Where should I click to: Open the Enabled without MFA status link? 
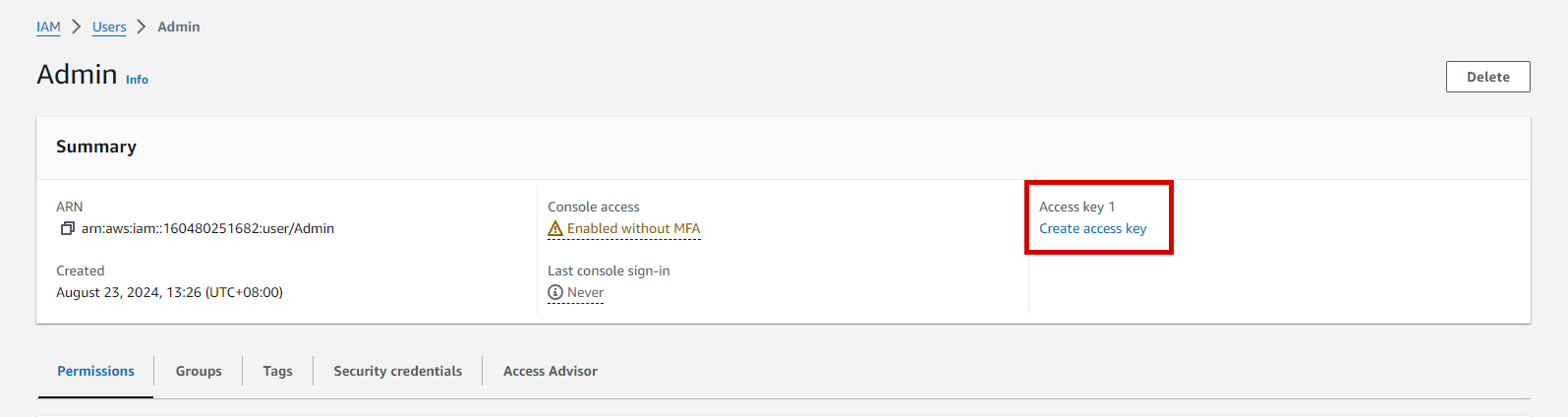pos(633,228)
